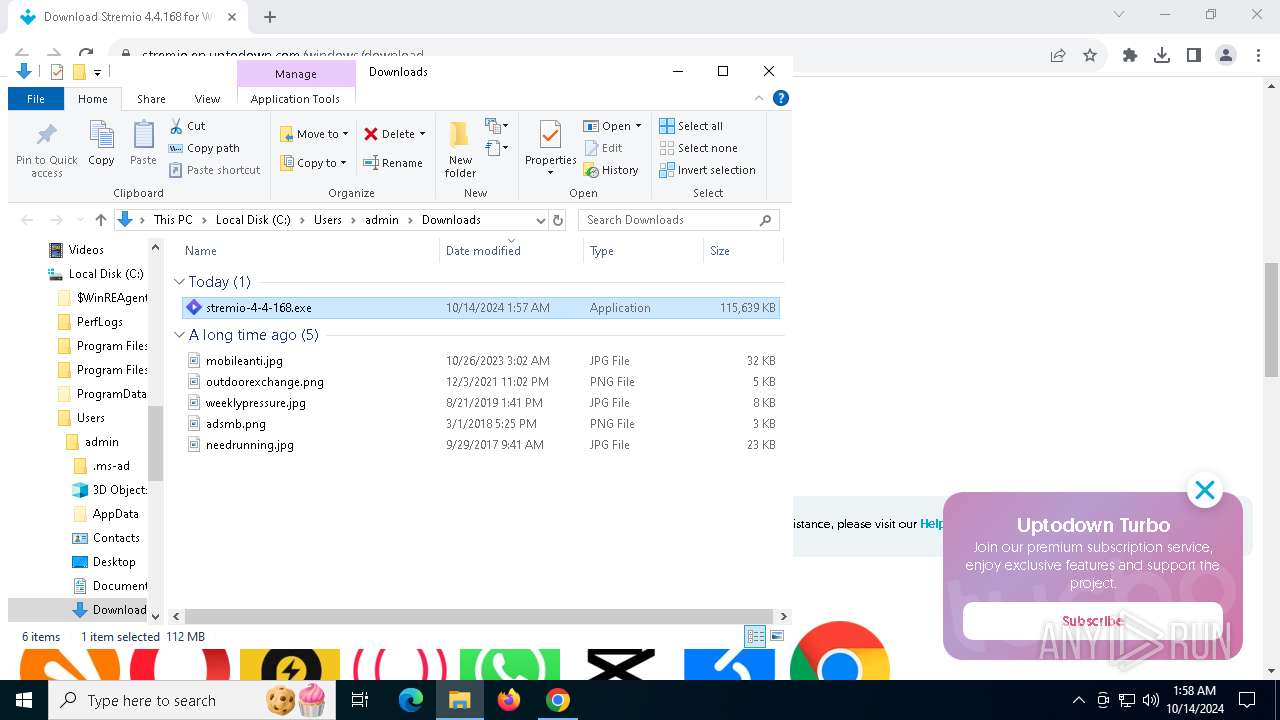Click Select all
This screenshot has width=1280, height=720.
click(691, 126)
